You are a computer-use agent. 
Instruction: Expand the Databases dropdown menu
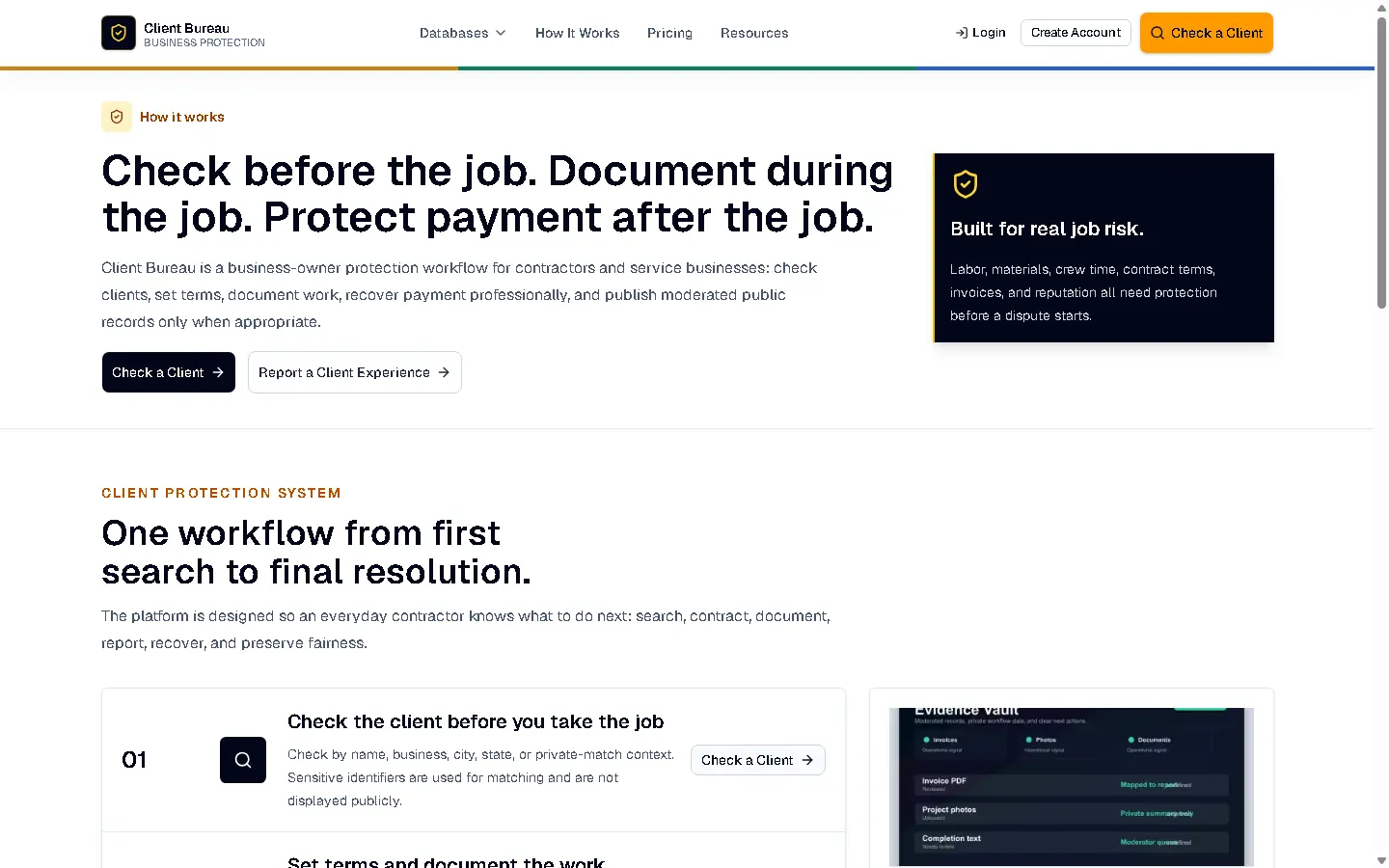pyautogui.click(x=463, y=33)
